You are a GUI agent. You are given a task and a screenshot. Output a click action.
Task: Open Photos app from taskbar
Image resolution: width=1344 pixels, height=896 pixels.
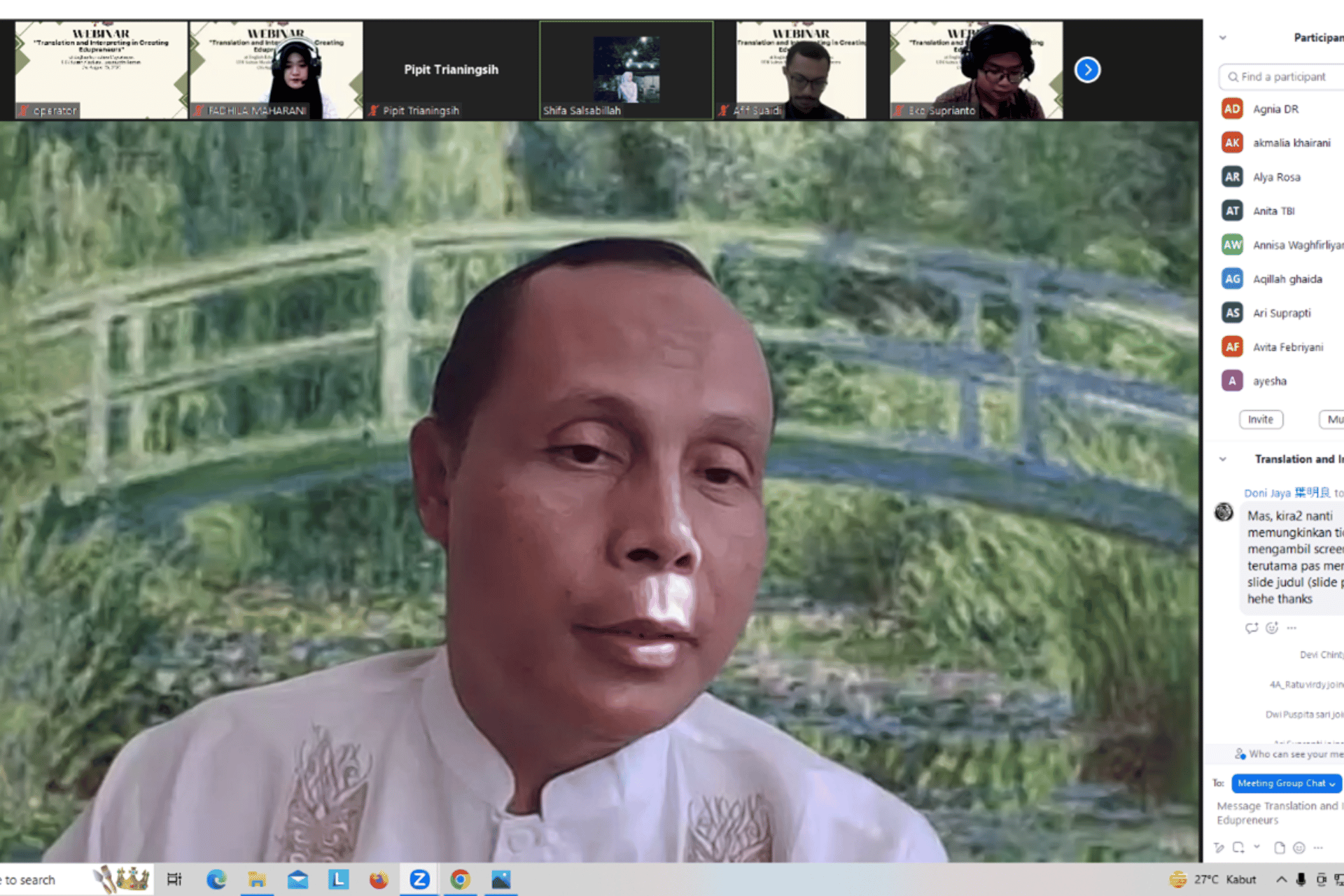501,879
